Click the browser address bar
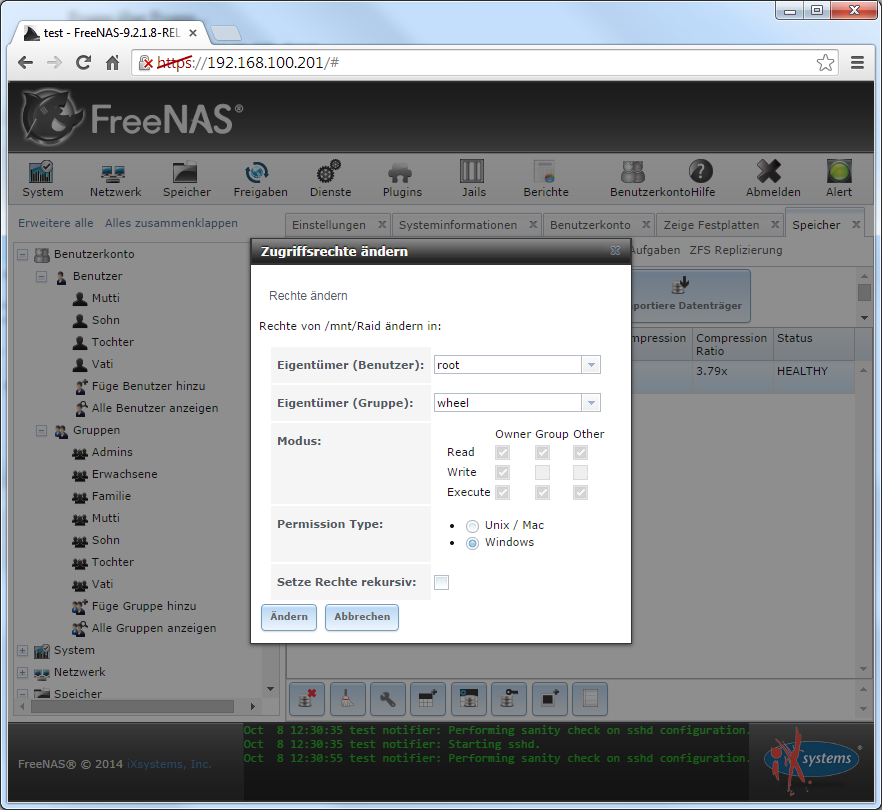The width and height of the screenshot is (882, 810). (x=484, y=62)
